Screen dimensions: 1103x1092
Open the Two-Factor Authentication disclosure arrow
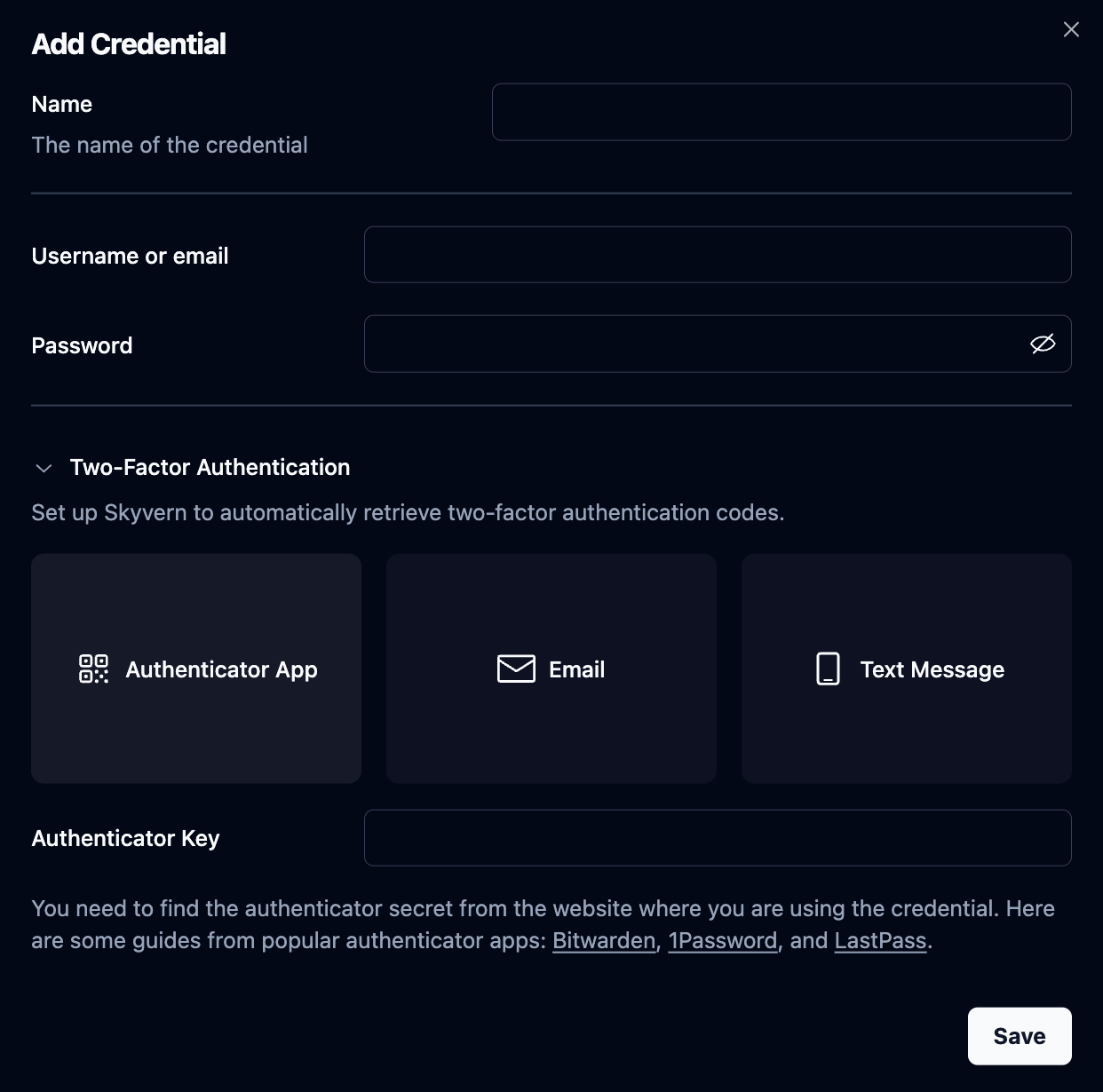(x=43, y=467)
